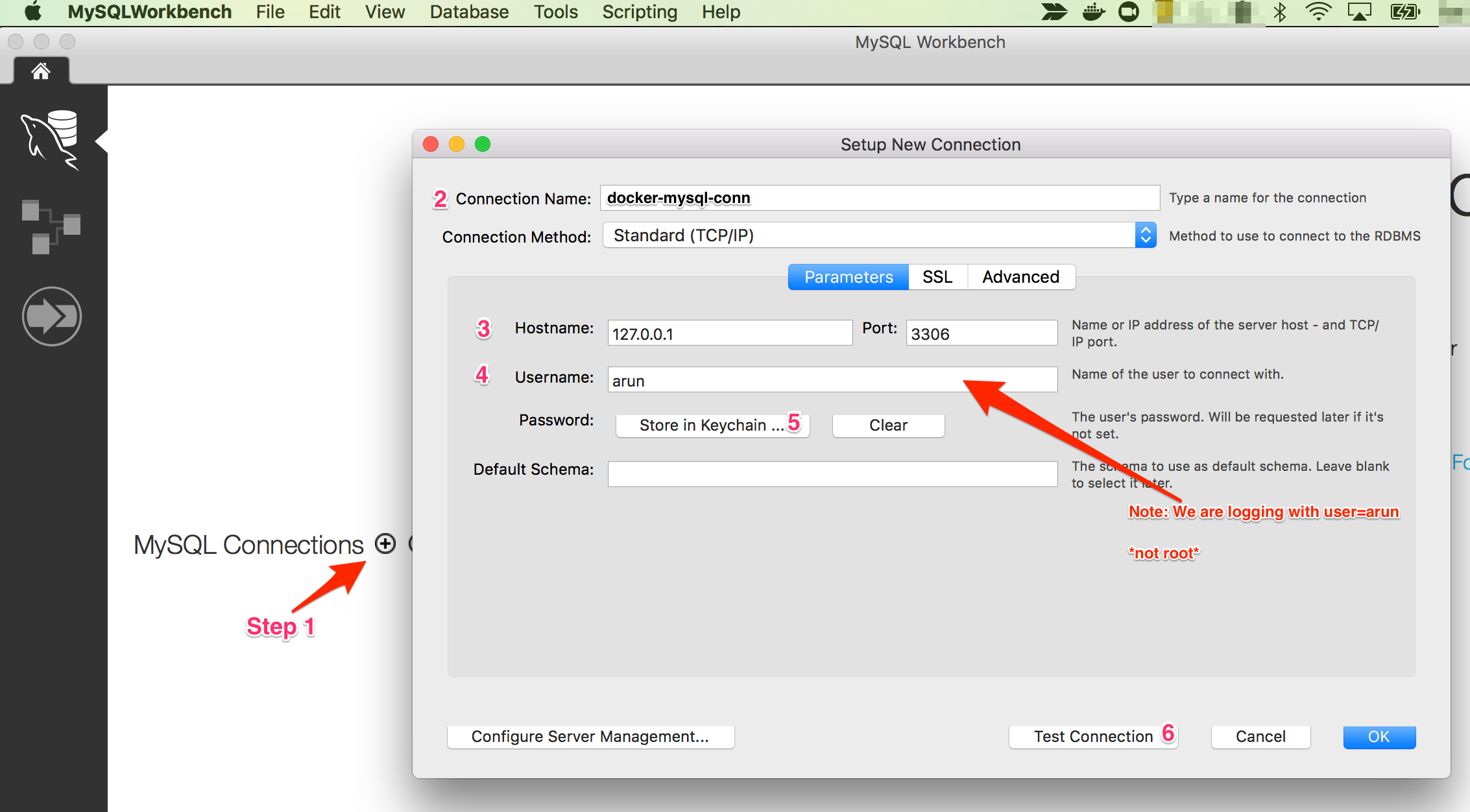1470x812 pixels.
Task: Click the Test Connection button
Action: pyautogui.click(x=1088, y=735)
